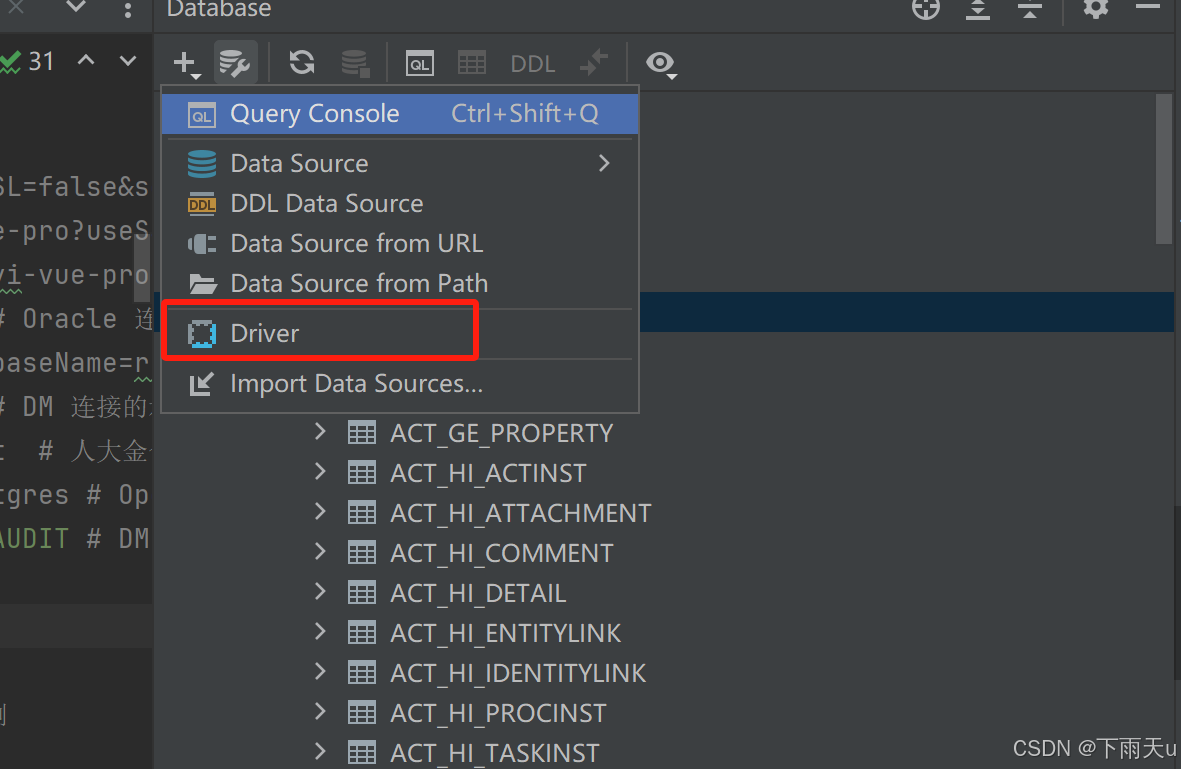The image size is (1181, 769).
Task: Click the locate target crosshair icon
Action: tap(926, 9)
